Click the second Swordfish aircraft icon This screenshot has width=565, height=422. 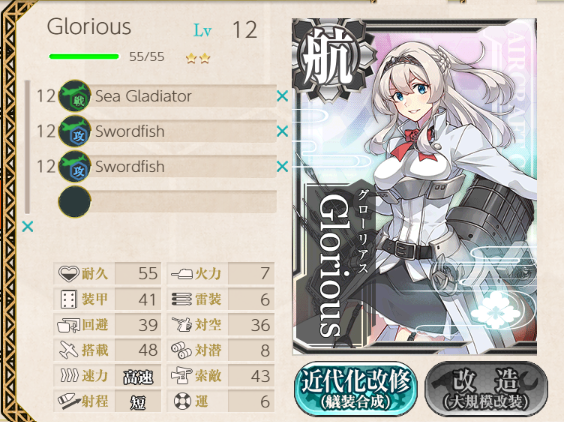tap(75, 166)
